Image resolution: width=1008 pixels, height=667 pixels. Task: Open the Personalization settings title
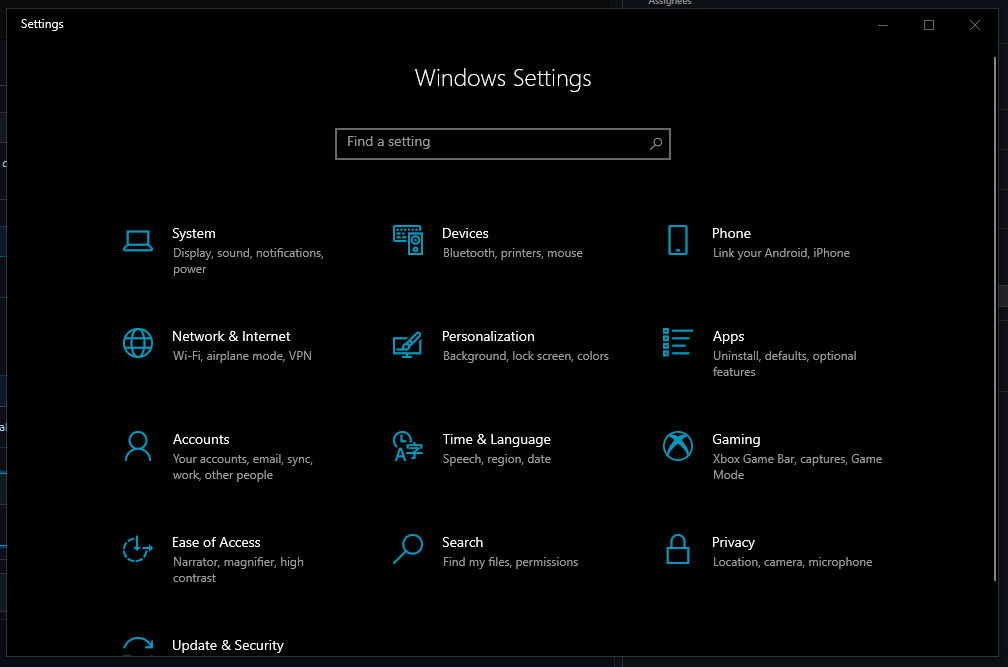tap(488, 336)
